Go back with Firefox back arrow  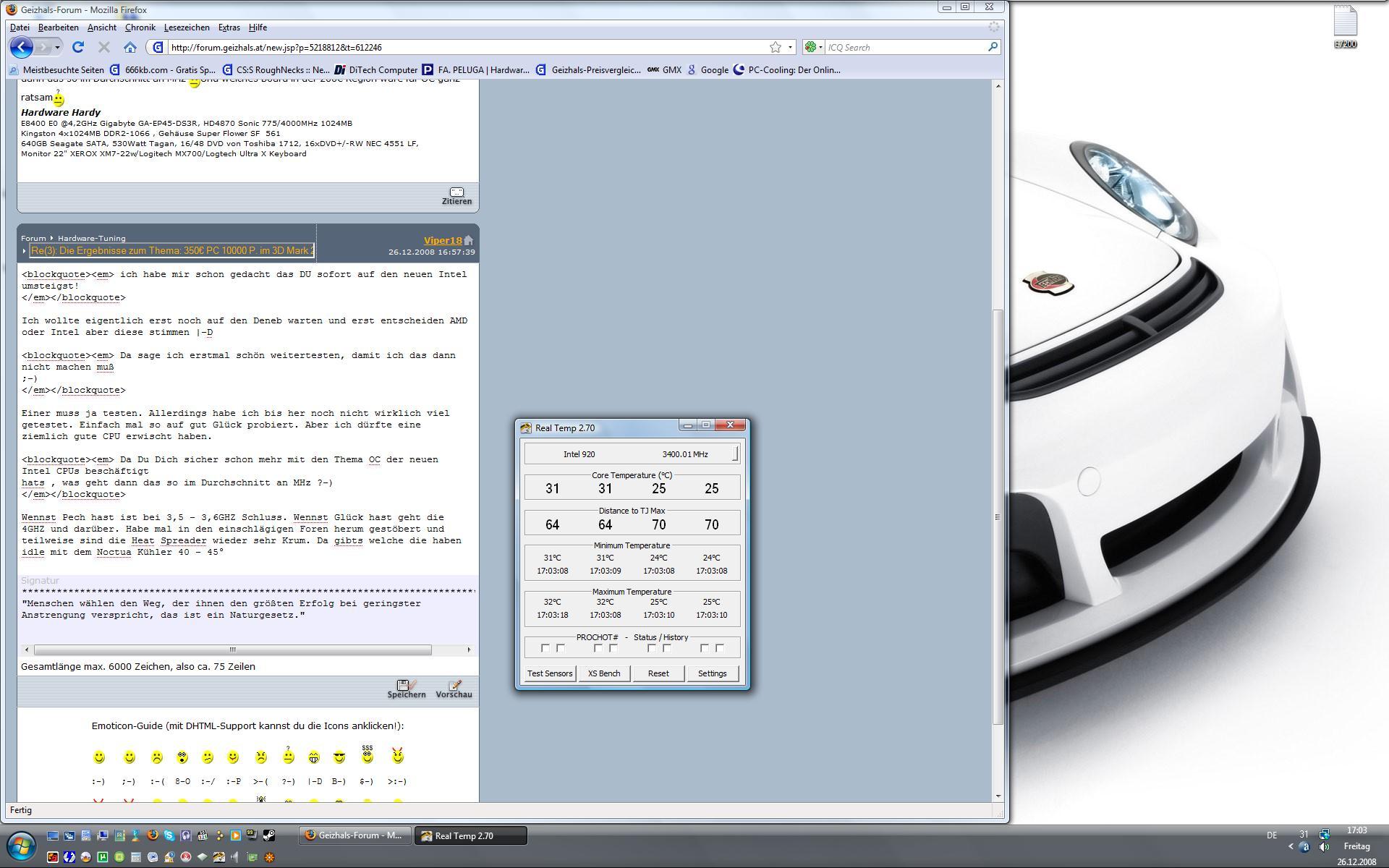(x=21, y=47)
